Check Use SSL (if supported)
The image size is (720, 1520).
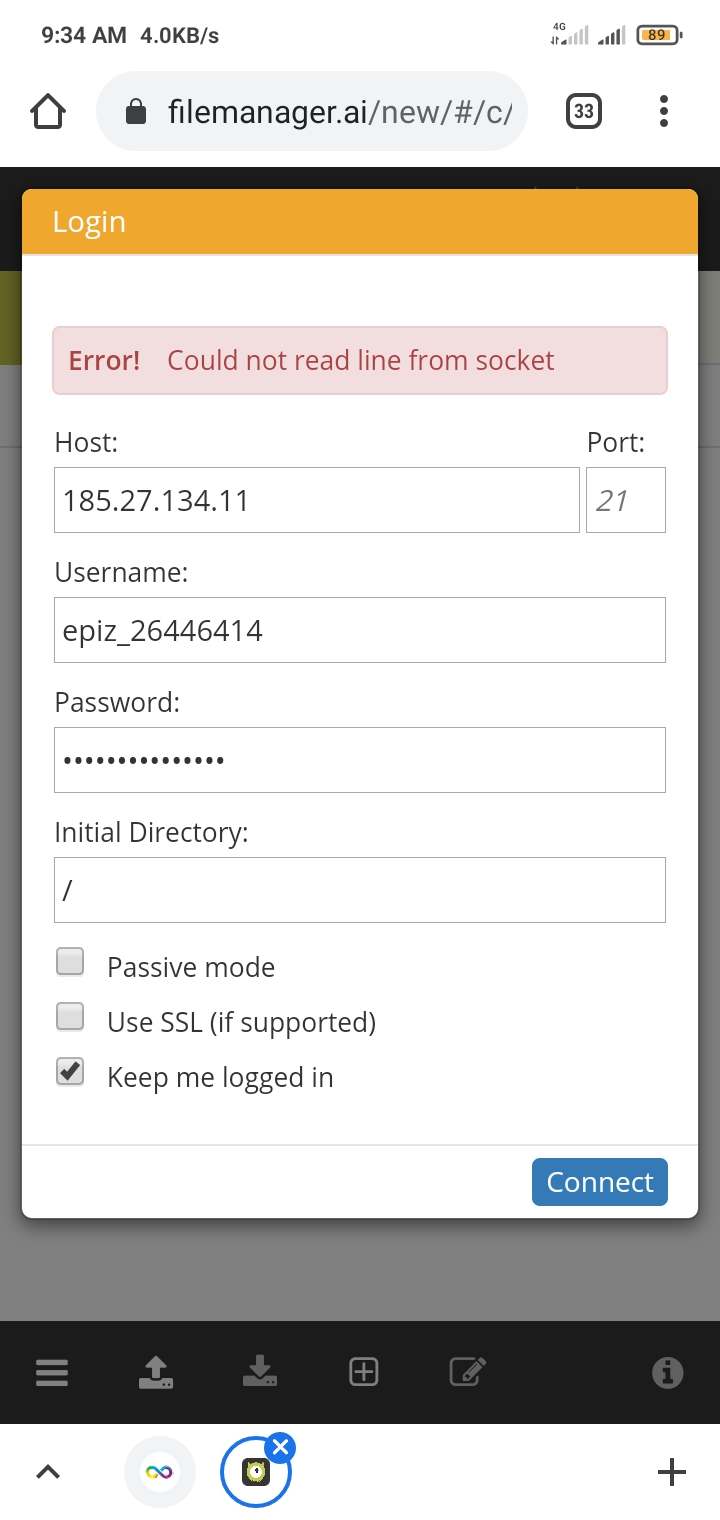[x=70, y=1017]
